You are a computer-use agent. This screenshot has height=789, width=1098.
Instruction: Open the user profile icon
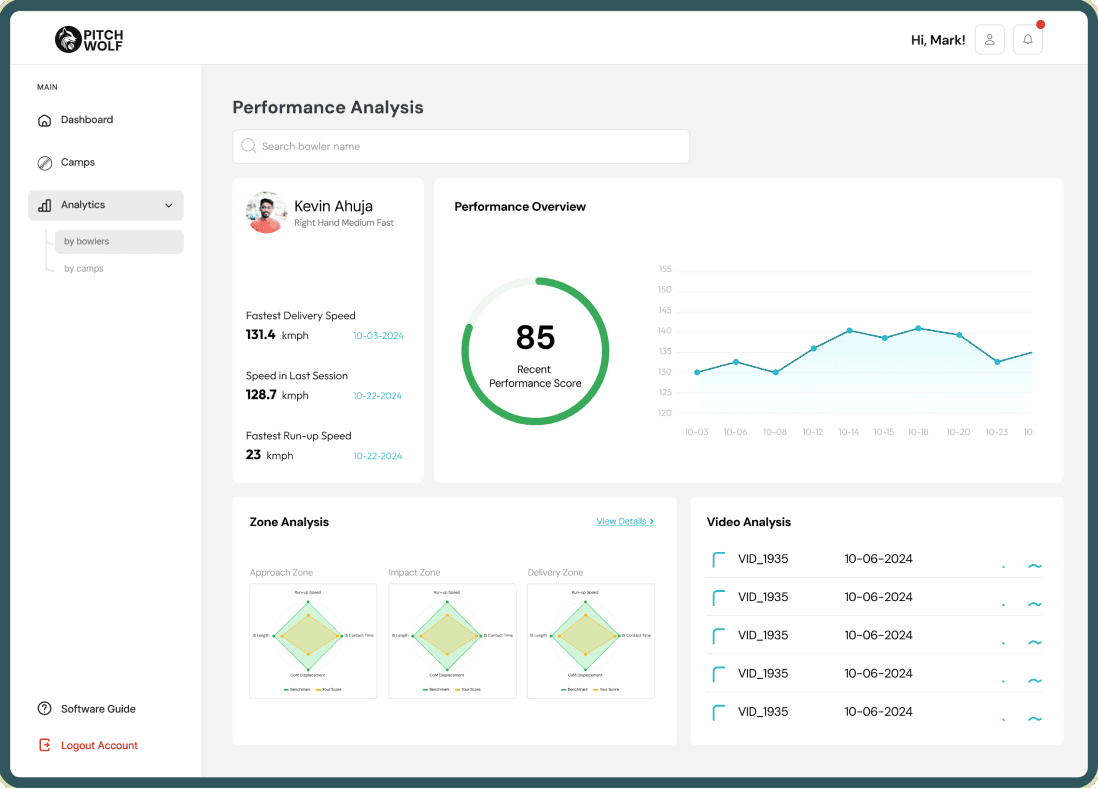pyautogui.click(x=989, y=40)
